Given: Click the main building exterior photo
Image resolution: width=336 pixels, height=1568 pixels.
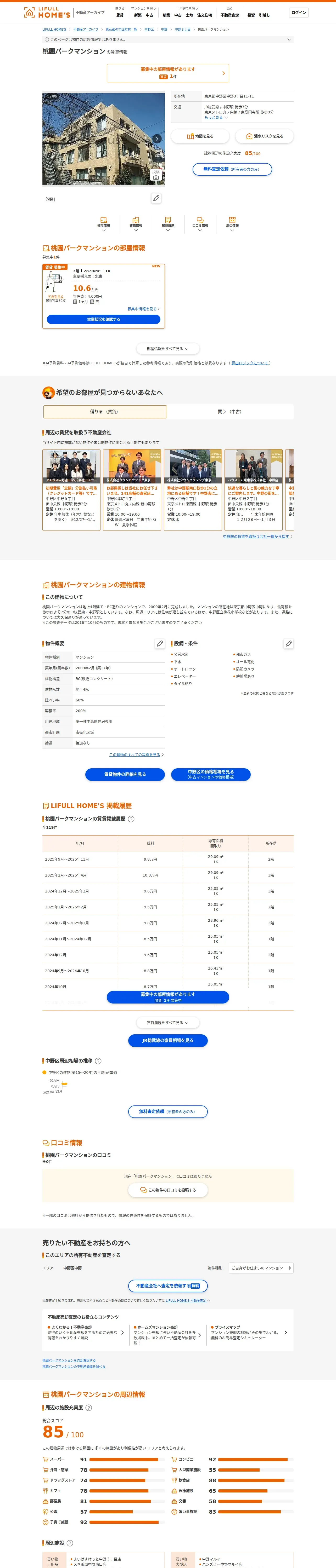Looking at the screenshot, I should tap(104, 139).
